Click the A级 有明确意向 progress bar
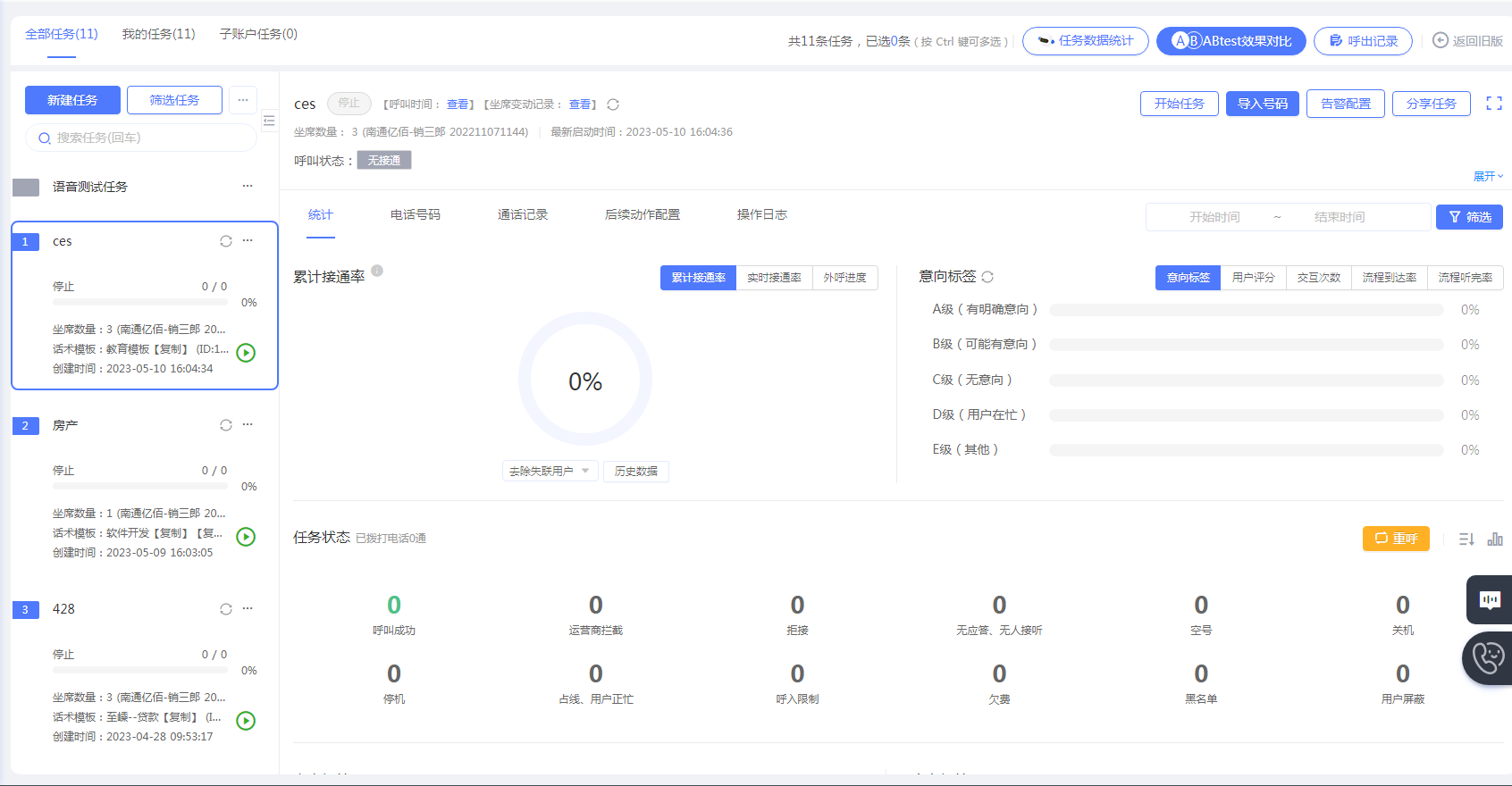Screen dimensions: 1512x786 (x=1247, y=310)
